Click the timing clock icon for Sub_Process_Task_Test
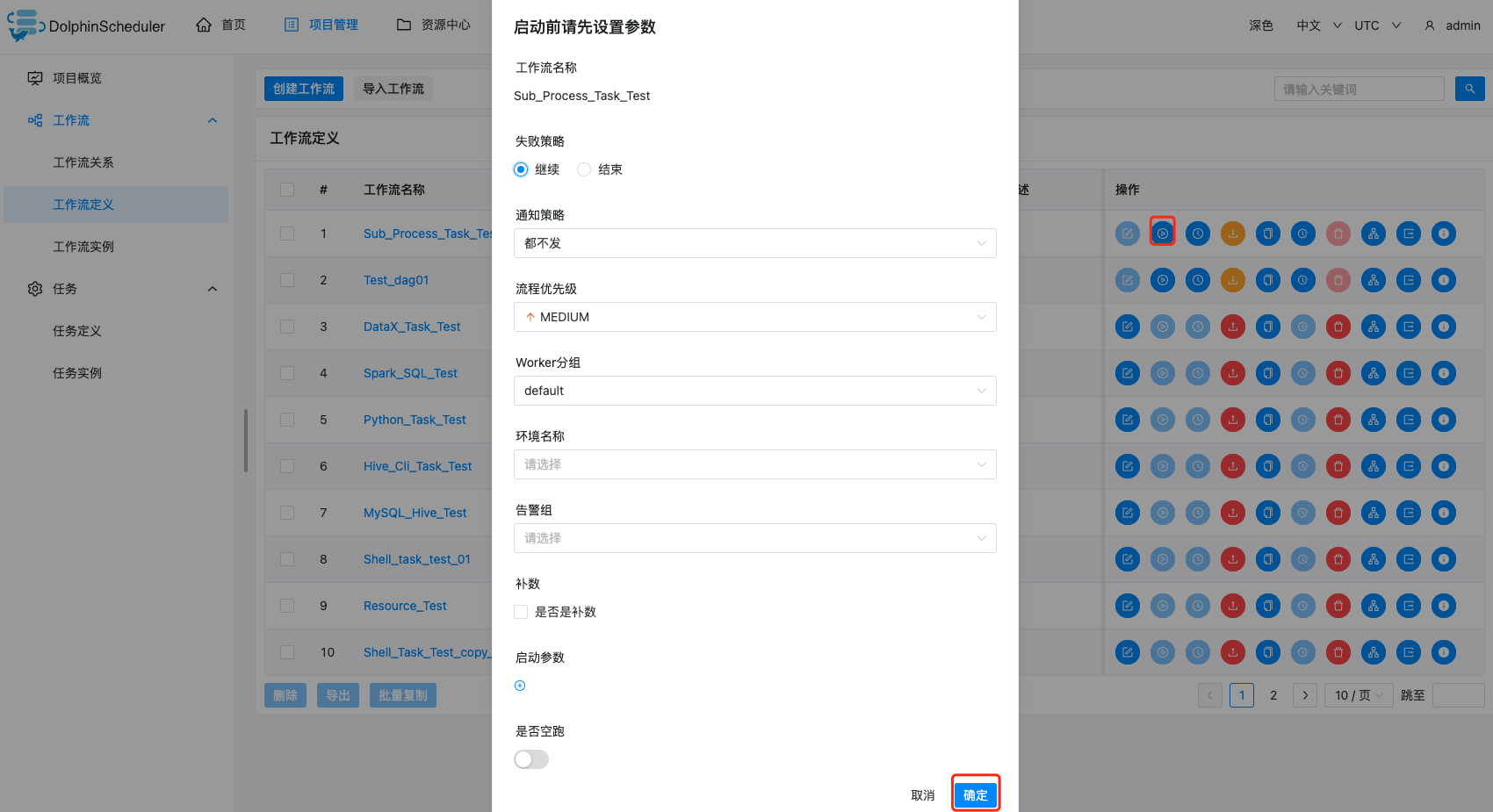The image size is (1493, 812). pos(1198,234)
